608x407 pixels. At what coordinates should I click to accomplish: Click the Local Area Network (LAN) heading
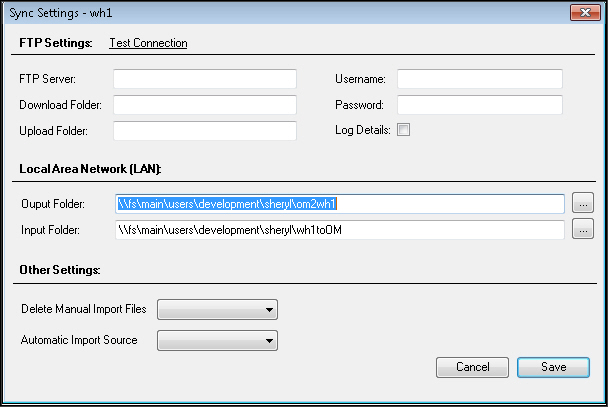click(90, 169)
